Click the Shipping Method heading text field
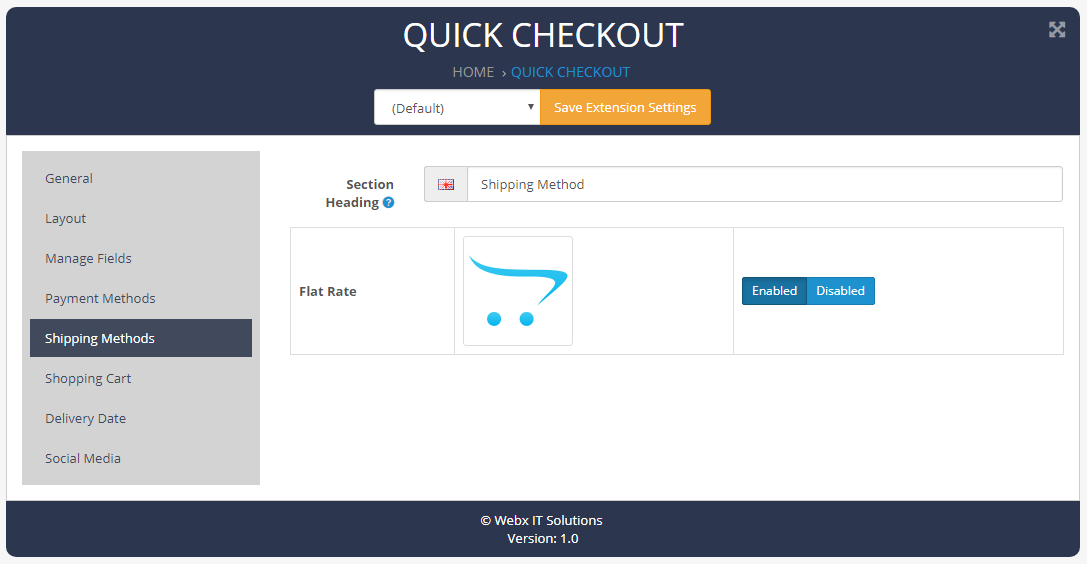 764,185
